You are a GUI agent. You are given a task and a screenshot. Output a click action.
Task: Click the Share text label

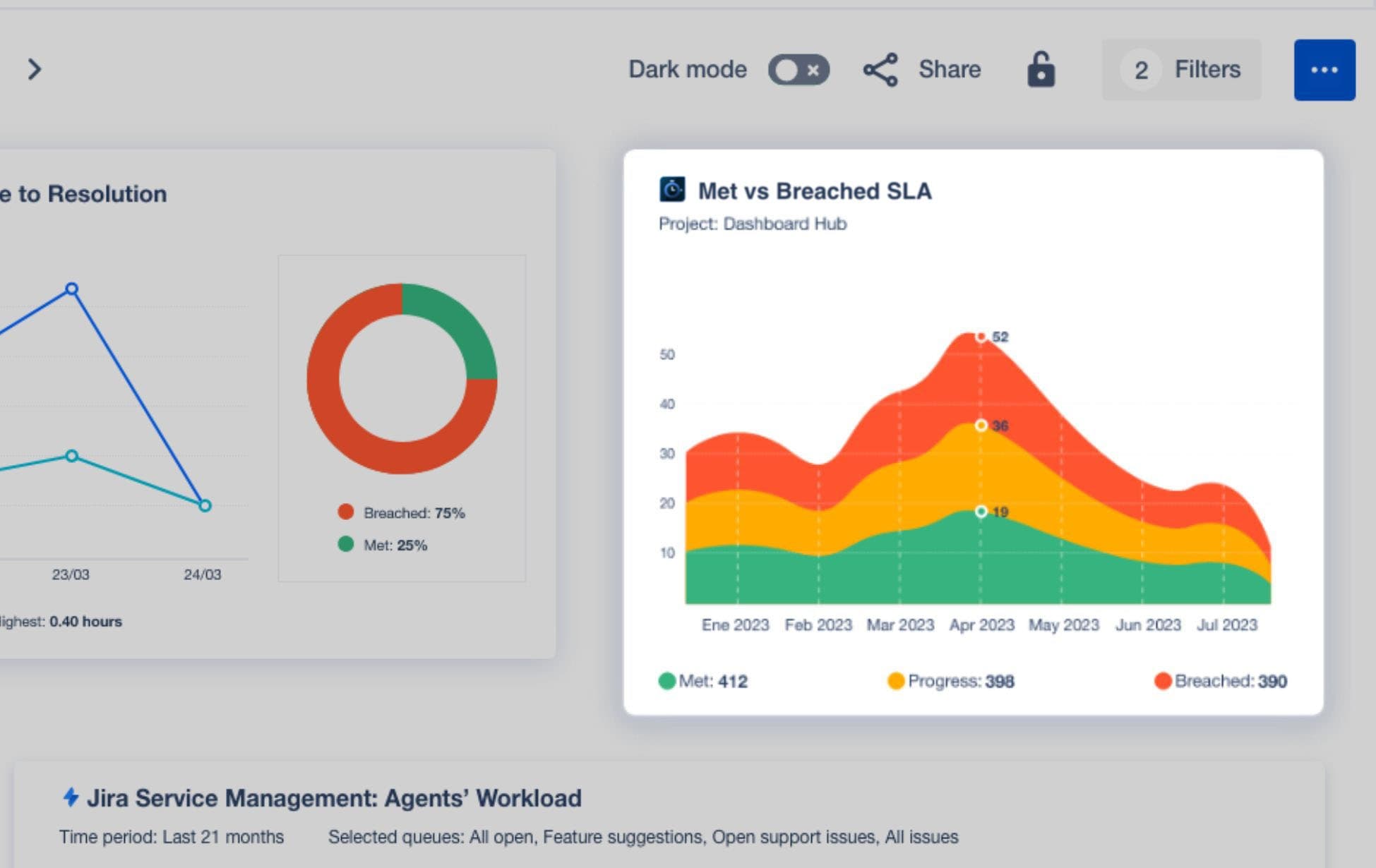tap(949, 70)
